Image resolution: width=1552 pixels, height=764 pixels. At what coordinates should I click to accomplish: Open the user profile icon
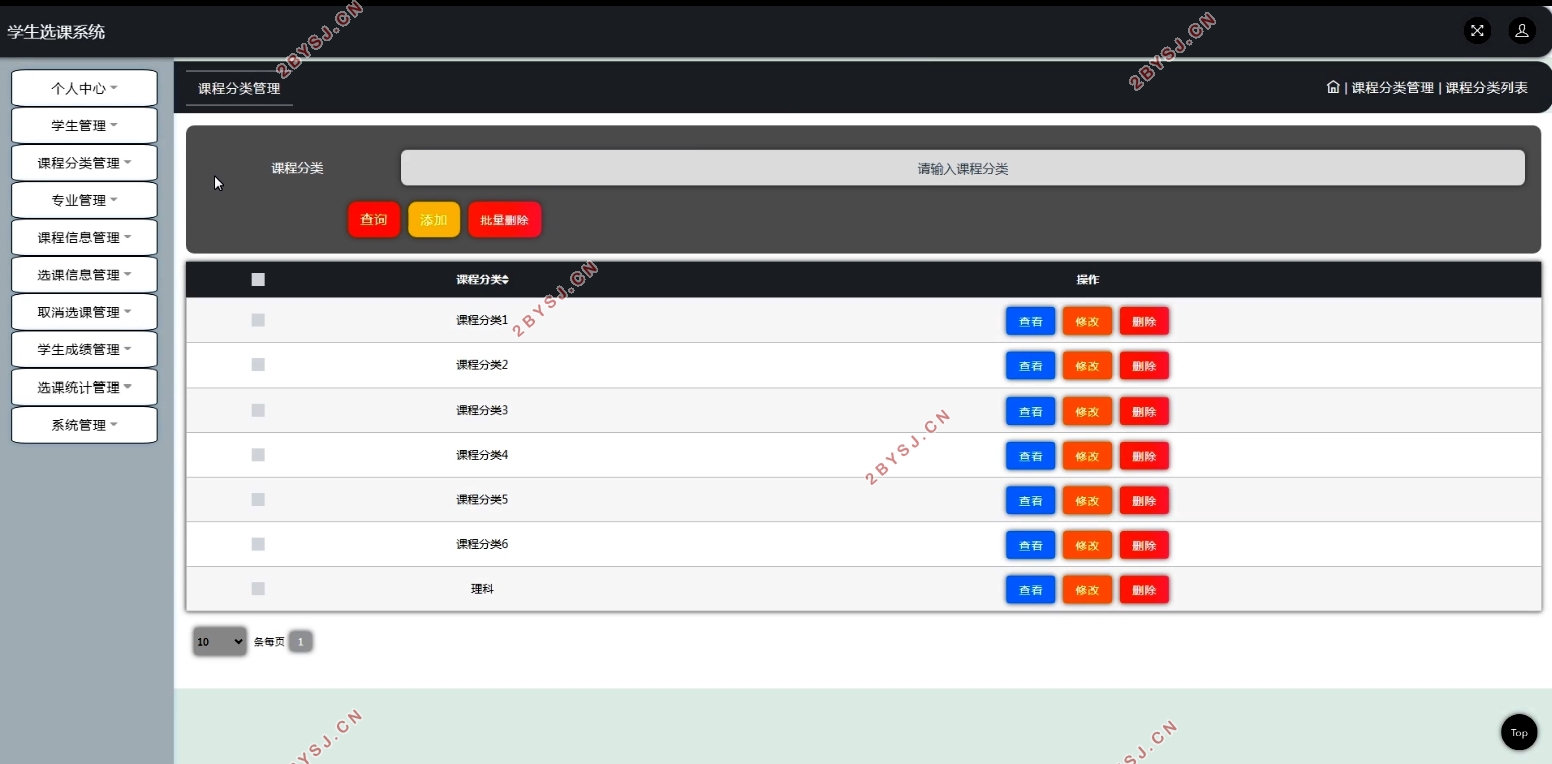[1521, 31]
